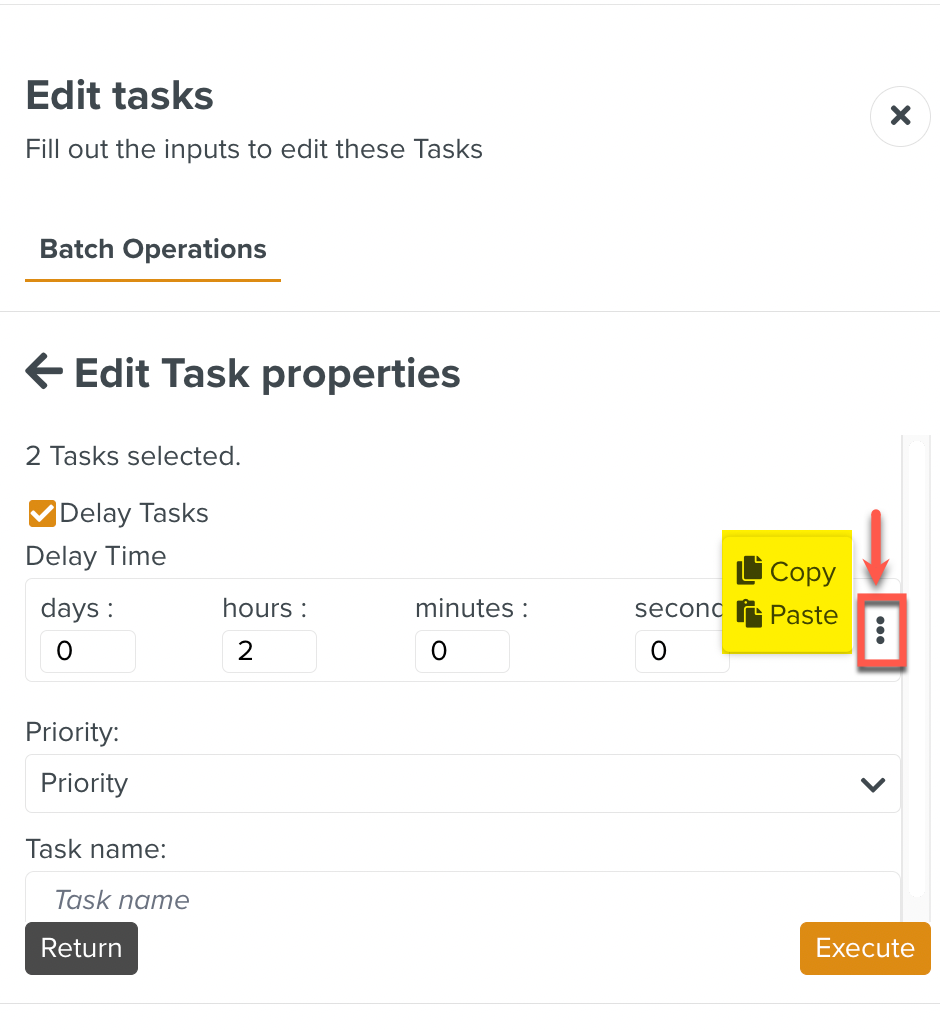Focus the hours delay input
Image resolution: width=940 pixels, height=1030 pixels.
point(268,652)
